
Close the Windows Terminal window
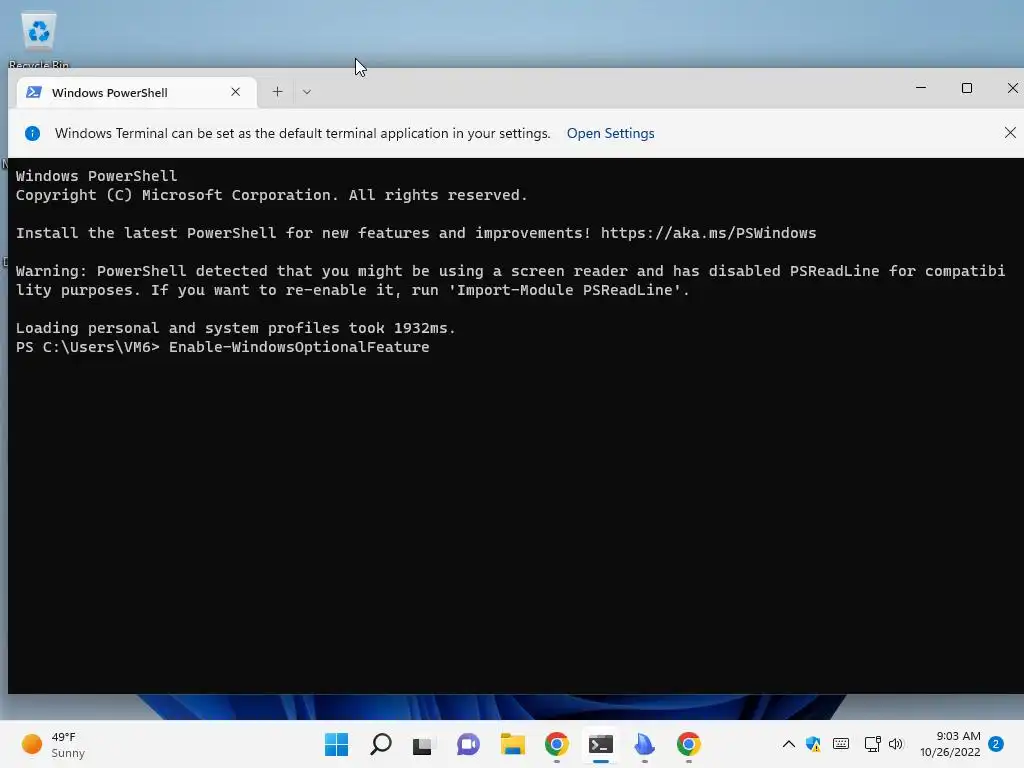(1012, 88)
